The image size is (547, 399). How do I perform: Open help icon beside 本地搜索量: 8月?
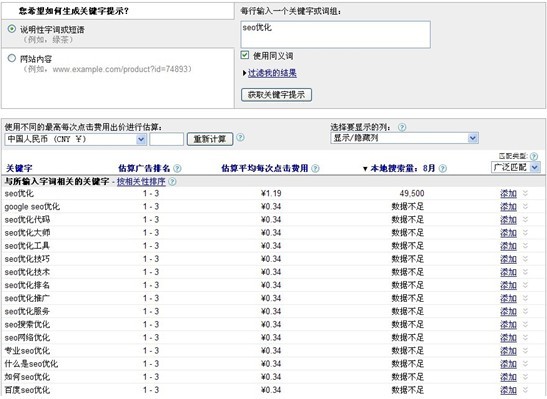pos(442,168)
